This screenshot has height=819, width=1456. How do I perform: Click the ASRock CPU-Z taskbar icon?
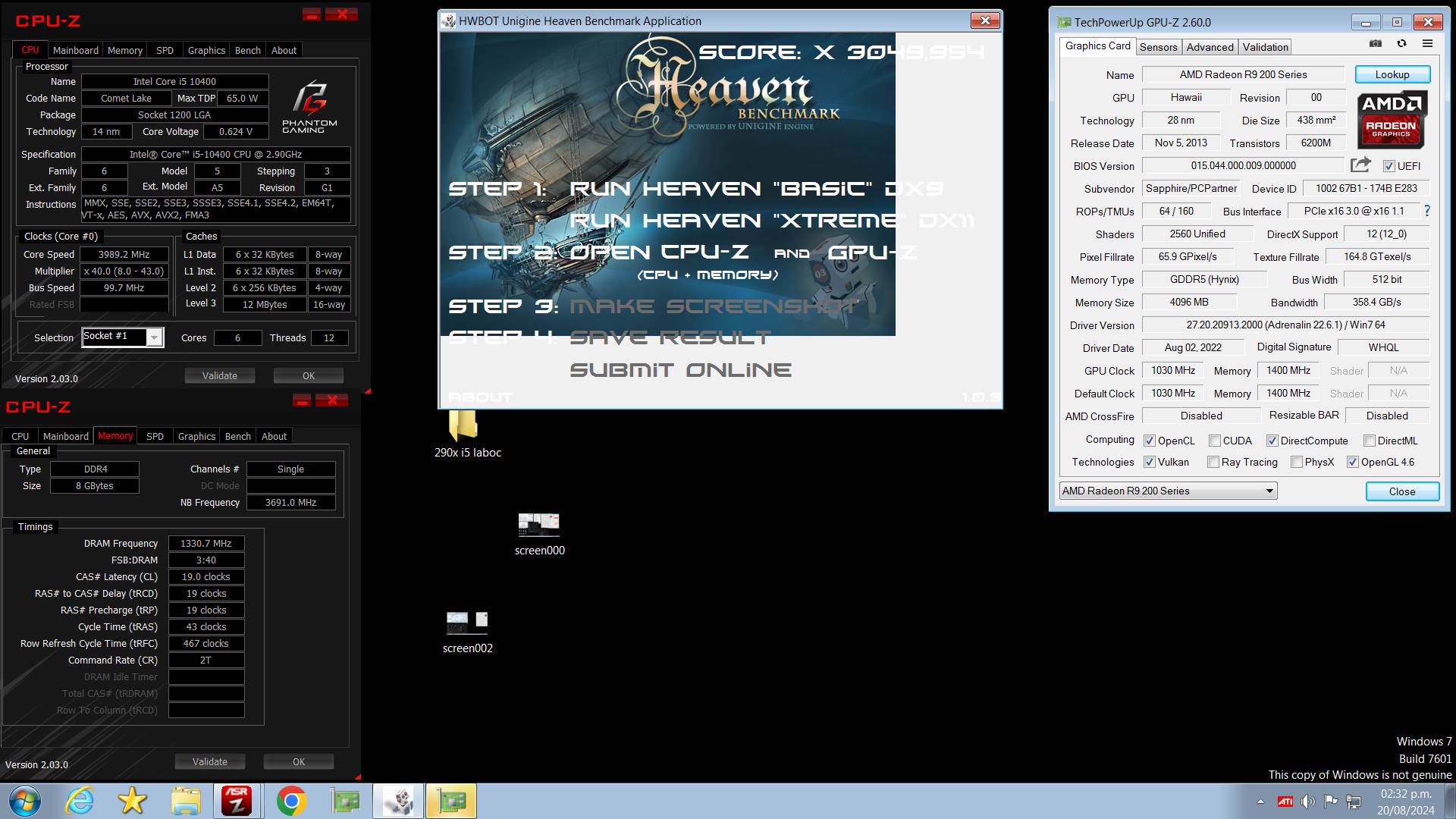tap(237, 801)
